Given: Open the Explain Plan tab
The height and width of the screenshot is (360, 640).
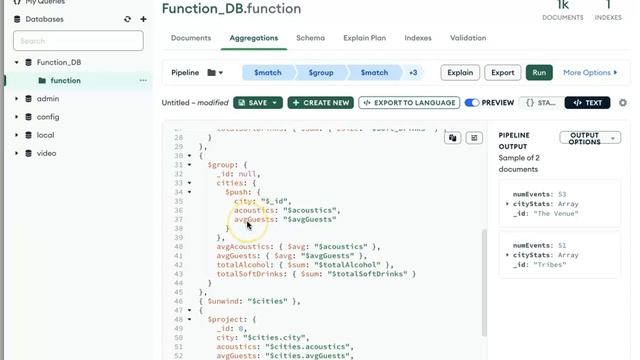Looking at the screenshot, I should 364,38.
